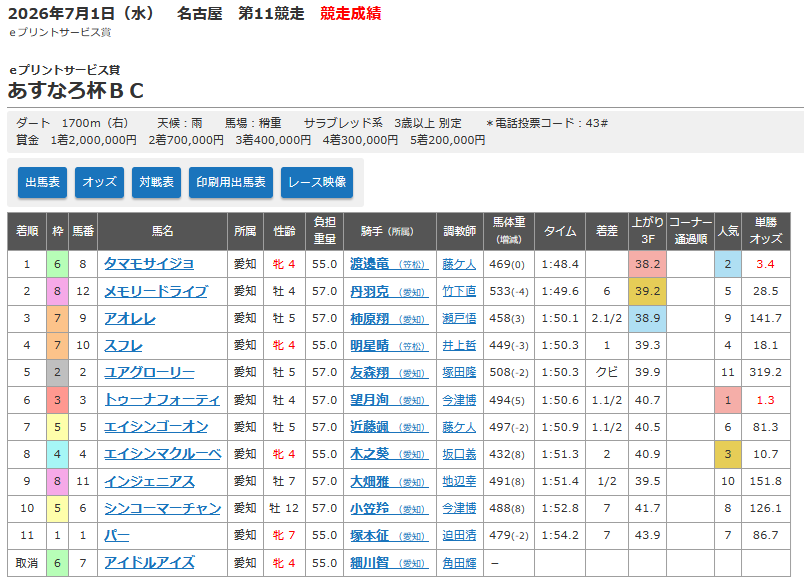Open trainer 藤ケ人 link in タマモサイジョ row
Image resolution: width=804 pixels, height=588 pixels.
click(x=459, y=264)
